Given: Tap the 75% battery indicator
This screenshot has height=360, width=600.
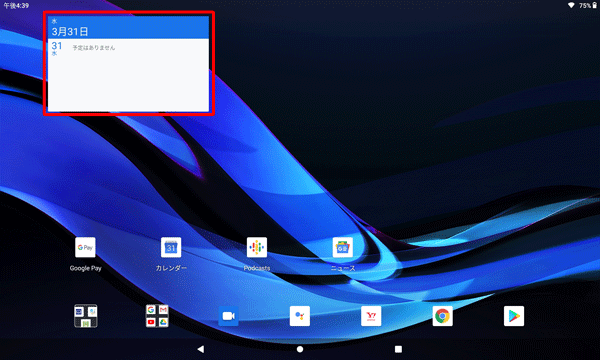Looking at the screenshot, I should pyautogui.click(x=588, y=5).
